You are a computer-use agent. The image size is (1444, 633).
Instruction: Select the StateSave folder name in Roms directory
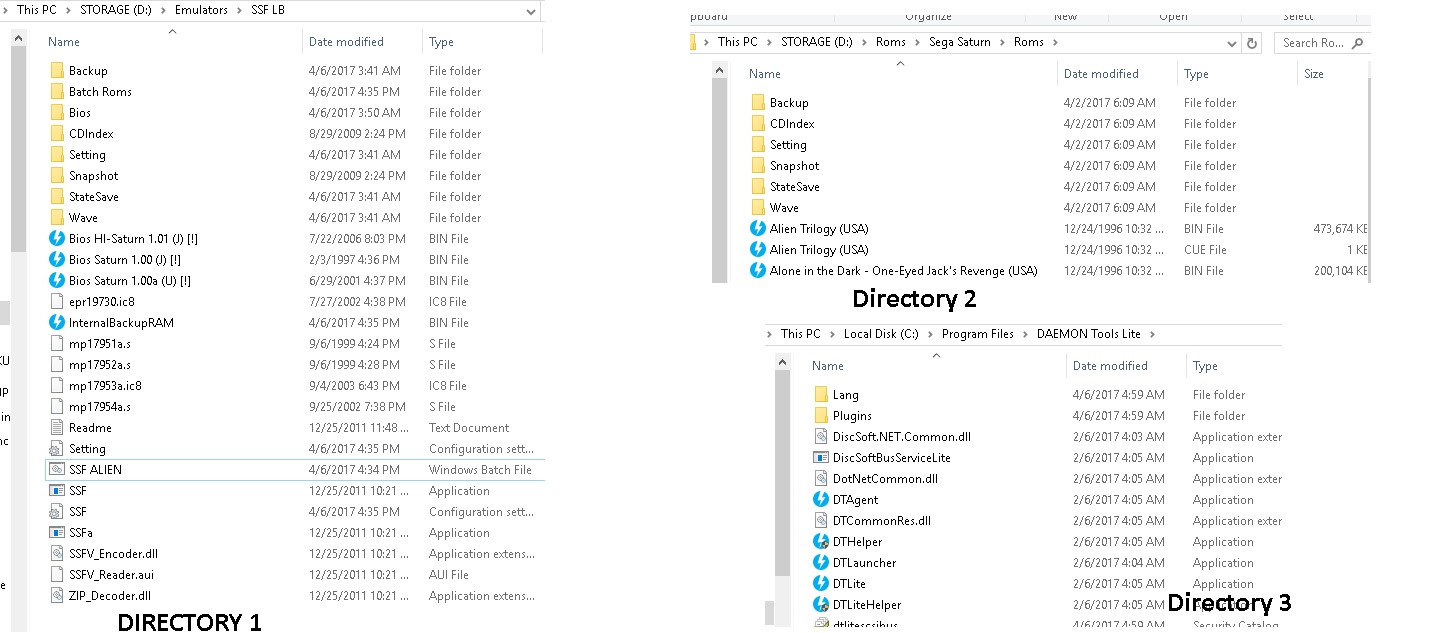click(794, 187)
